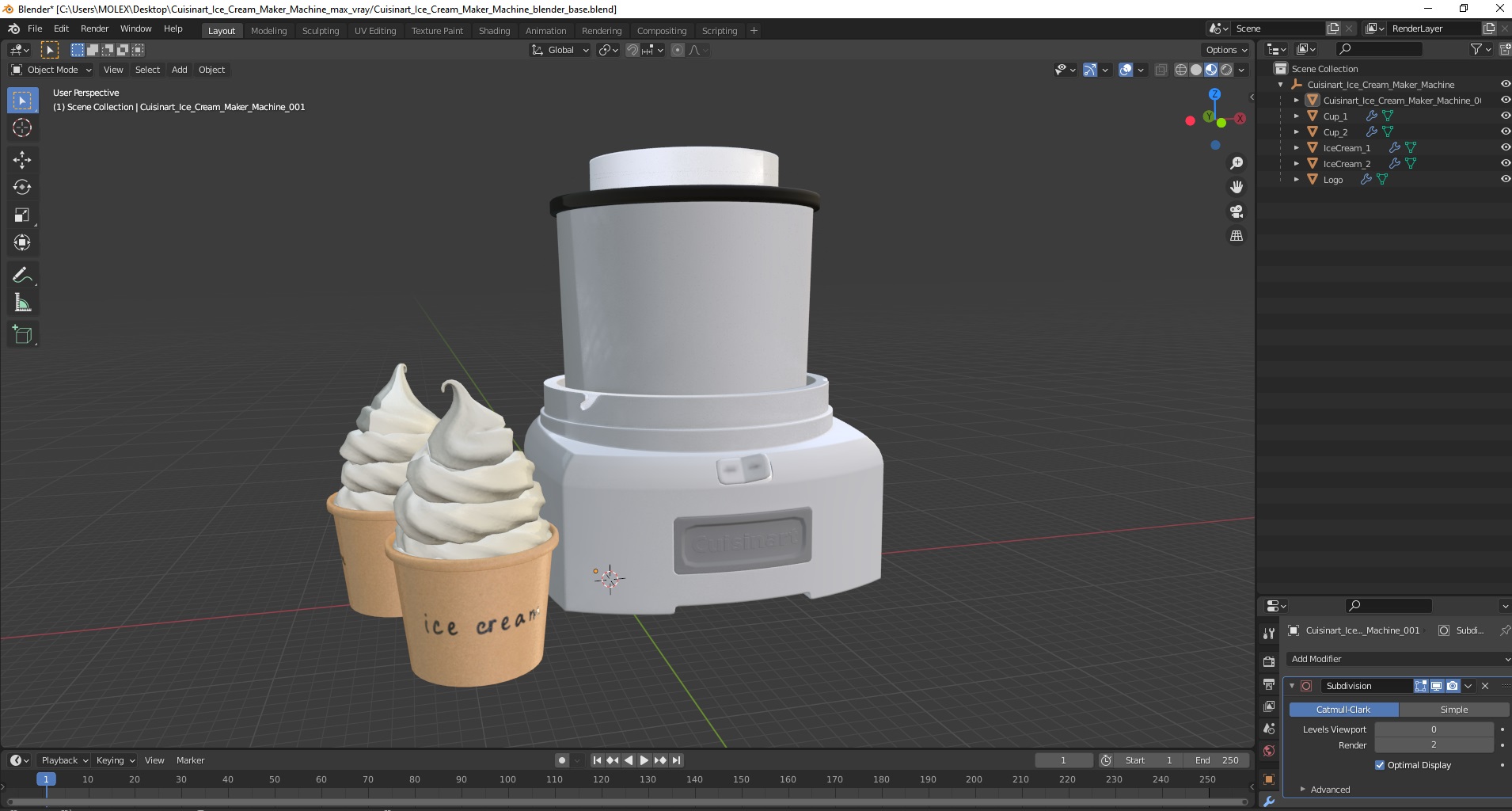1512x811 pixels.
Task: Hide Cup_2 in the outliner
Action: pos(1505,132)
